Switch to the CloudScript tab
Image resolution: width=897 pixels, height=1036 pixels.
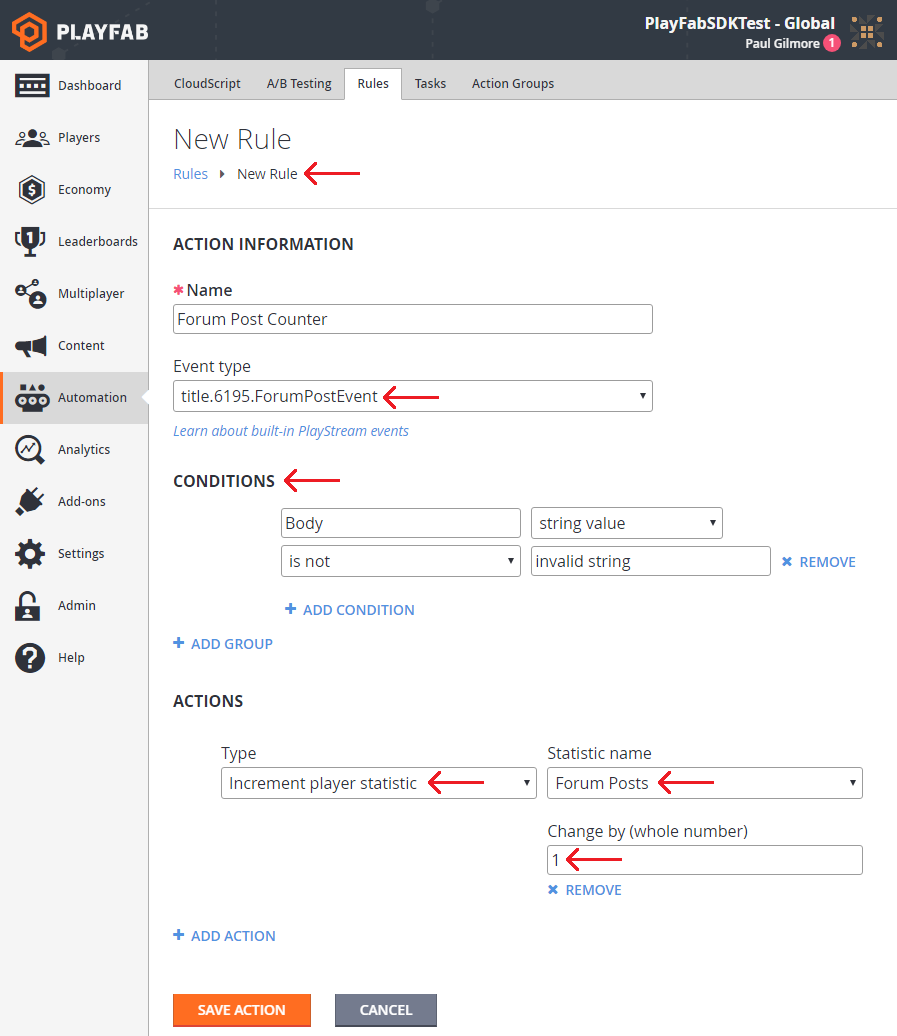(207, 84)
